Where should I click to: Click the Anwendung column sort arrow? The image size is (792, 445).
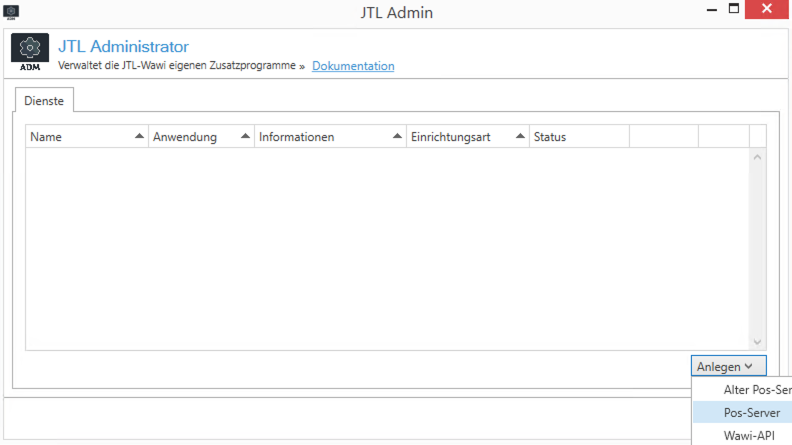click(244, 136)
